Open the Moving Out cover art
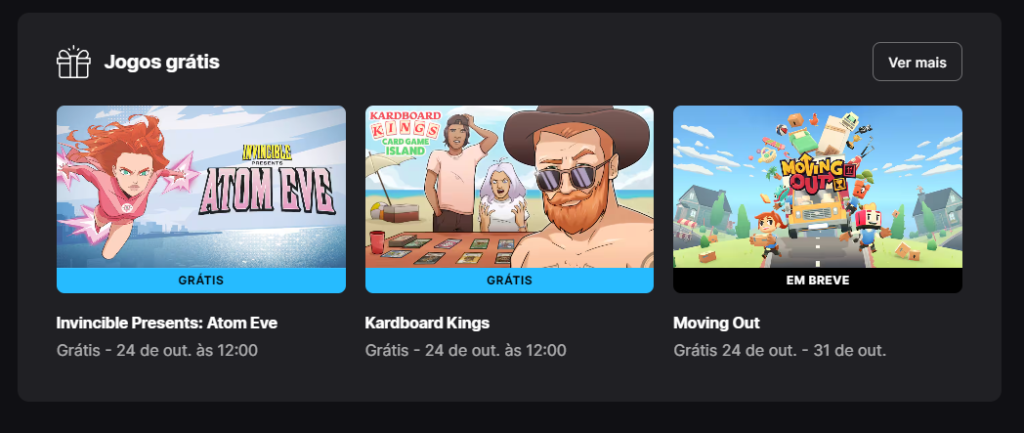Screen dimensions: 1024x433 [818, 187]
